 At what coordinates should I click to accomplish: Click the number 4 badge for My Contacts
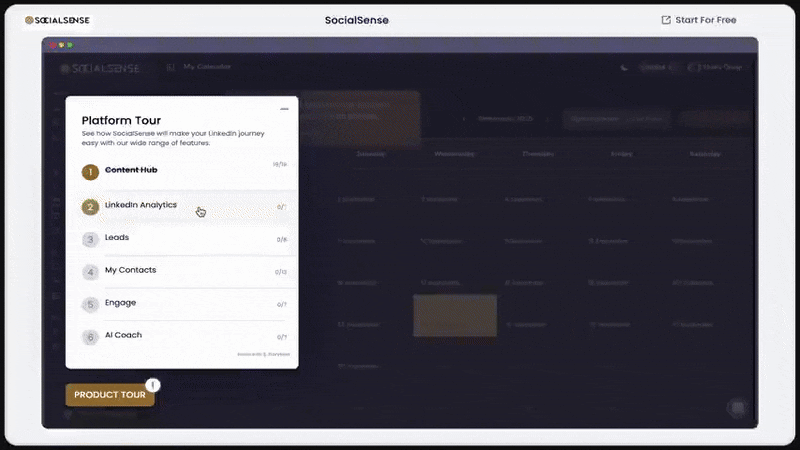[90, 272]
